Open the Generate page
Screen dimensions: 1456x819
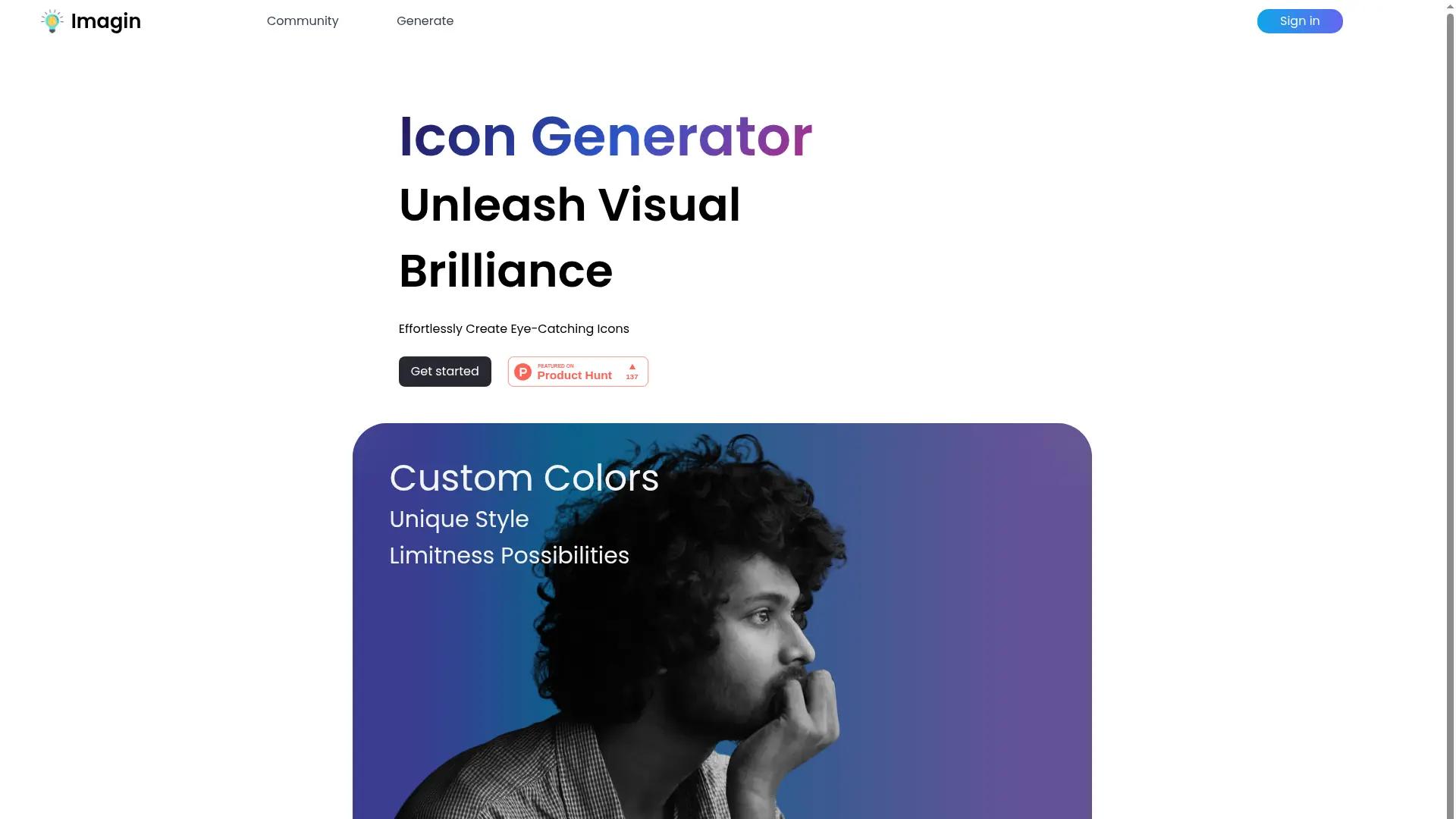(425, 21)
